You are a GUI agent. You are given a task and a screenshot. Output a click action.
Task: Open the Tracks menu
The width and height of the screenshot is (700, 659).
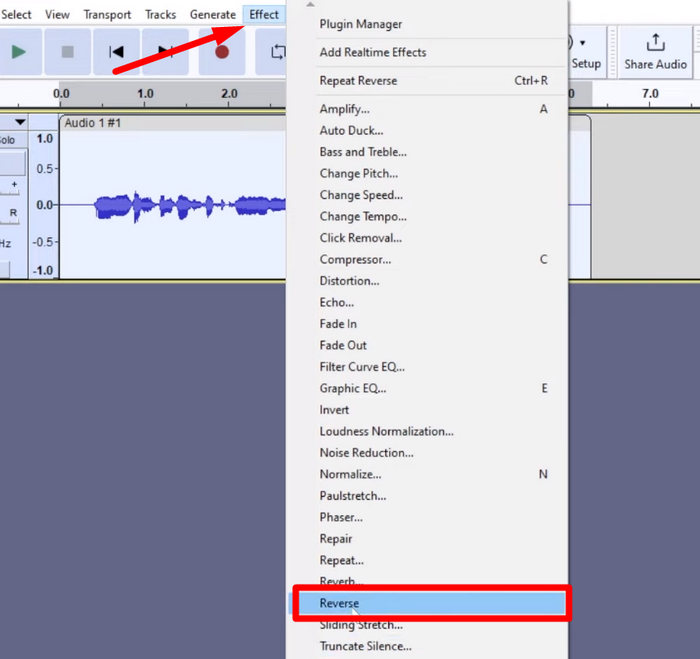pyautogui.click(x=160, y=15)
